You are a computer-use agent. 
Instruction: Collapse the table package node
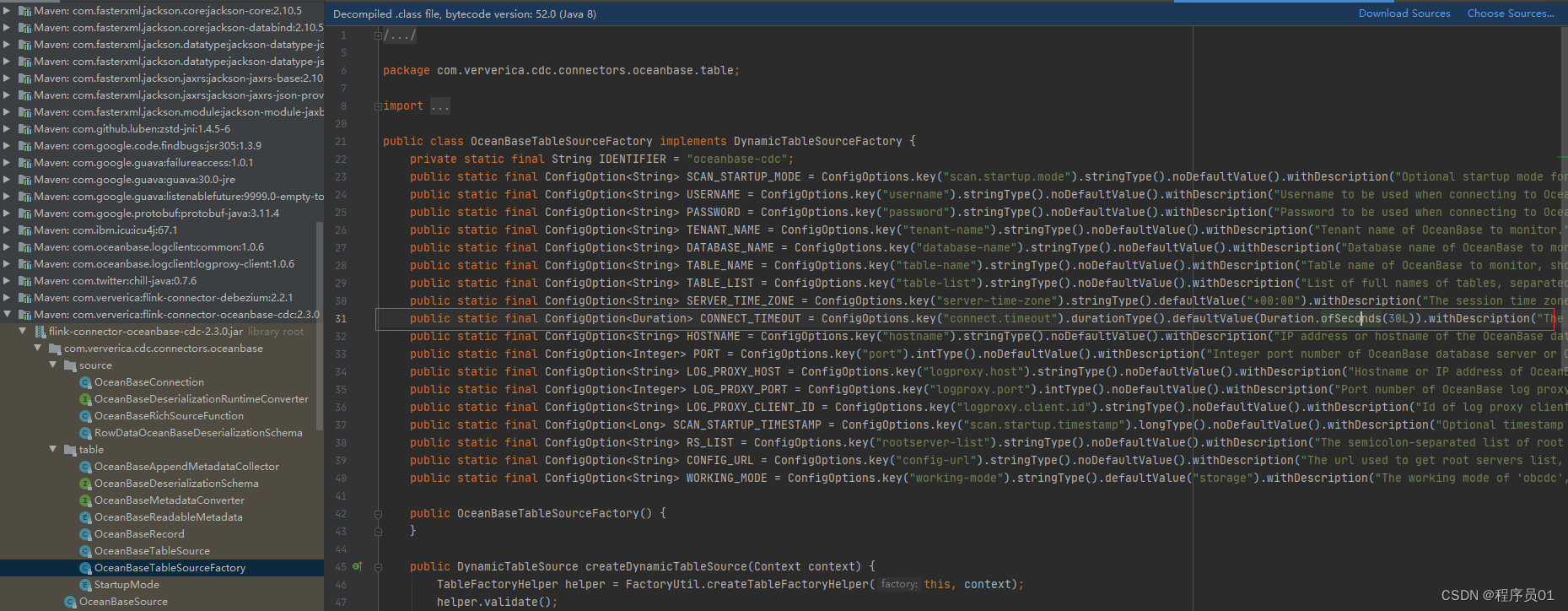point(53,450)
